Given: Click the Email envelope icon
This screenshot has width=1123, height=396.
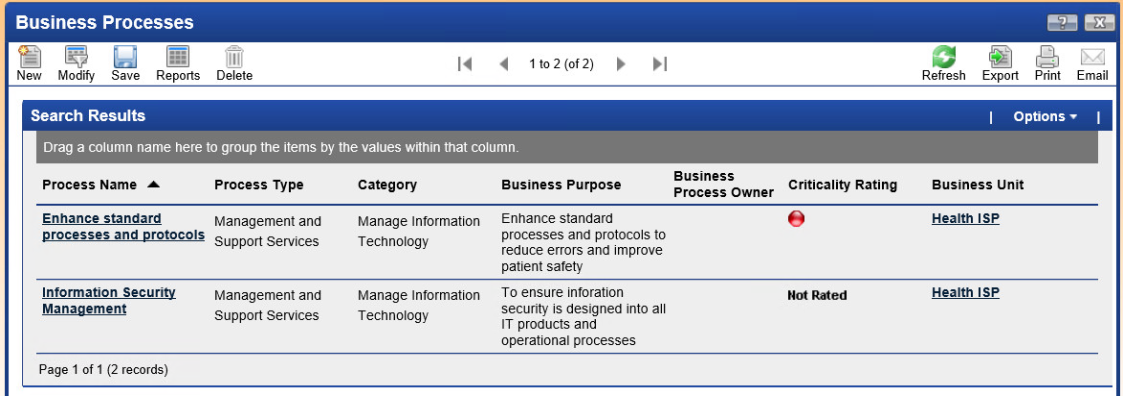Looking at the screenshot, I should point(1092,57).
